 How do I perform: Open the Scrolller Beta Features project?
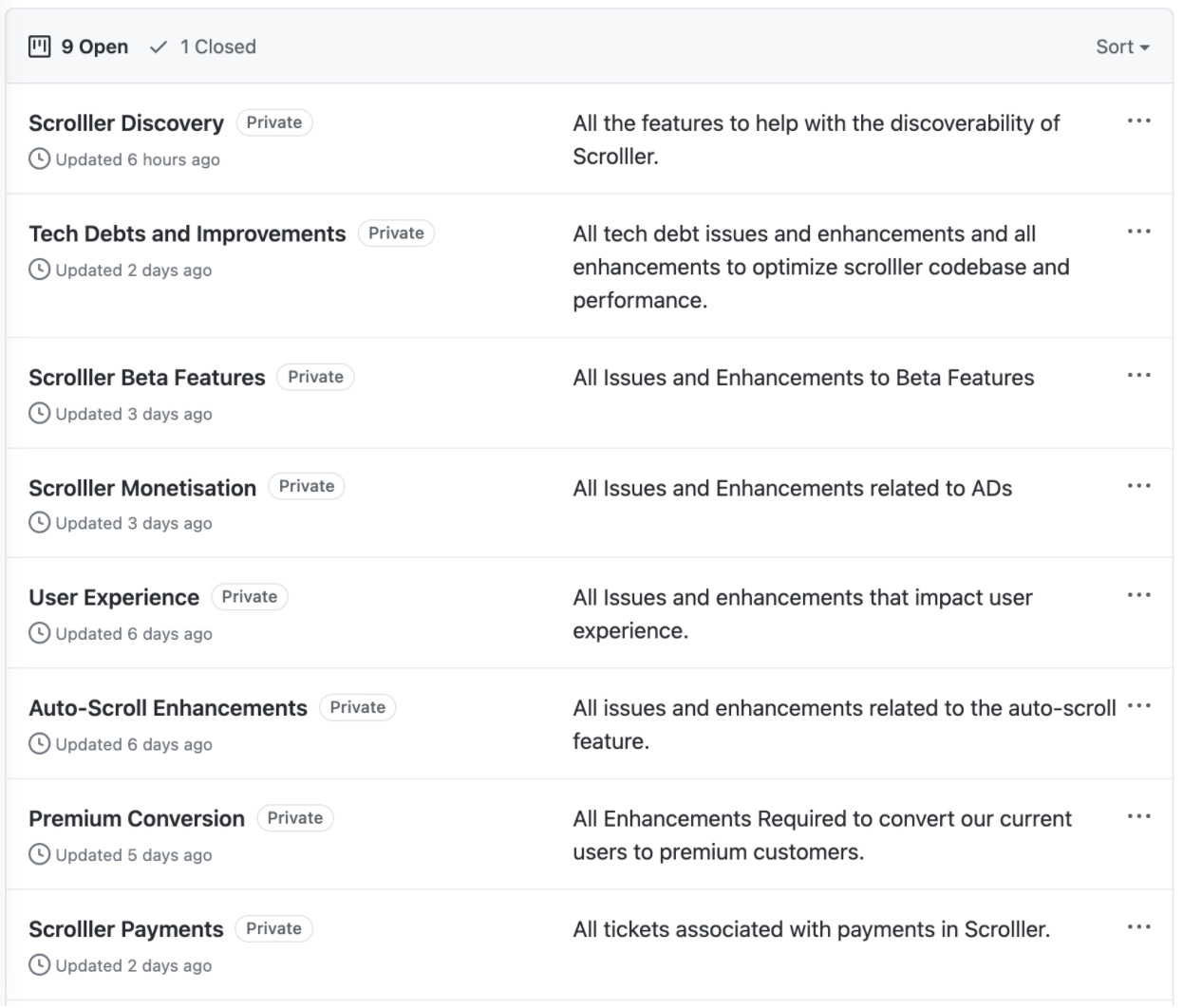point(147,378)
